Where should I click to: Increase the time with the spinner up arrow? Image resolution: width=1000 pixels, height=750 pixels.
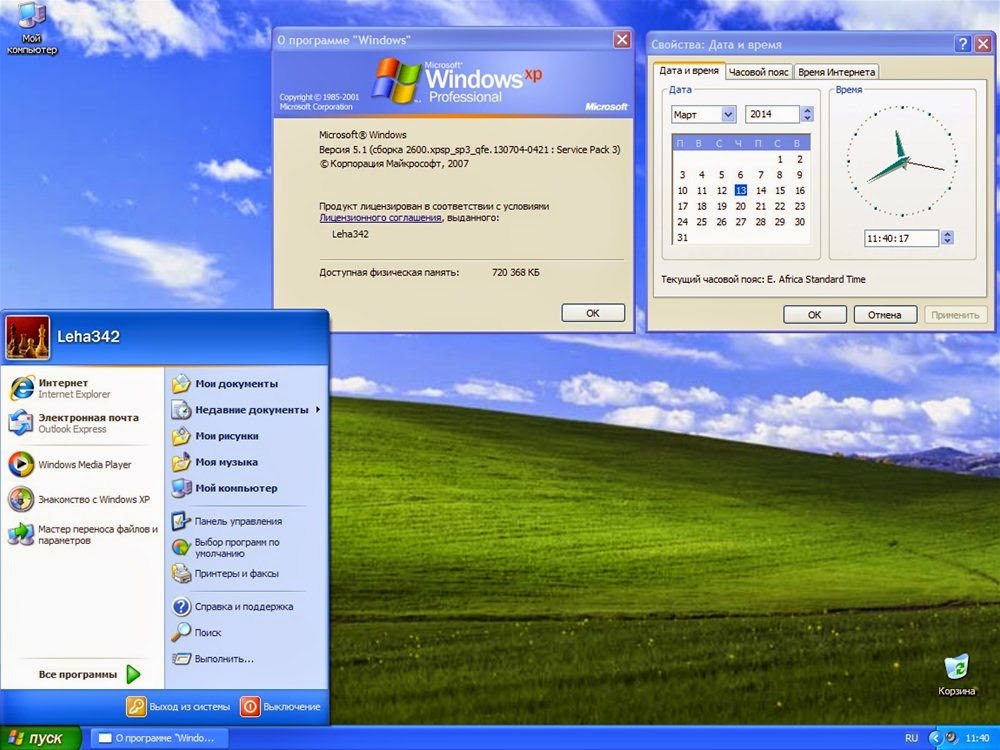[x=947, y=234]
